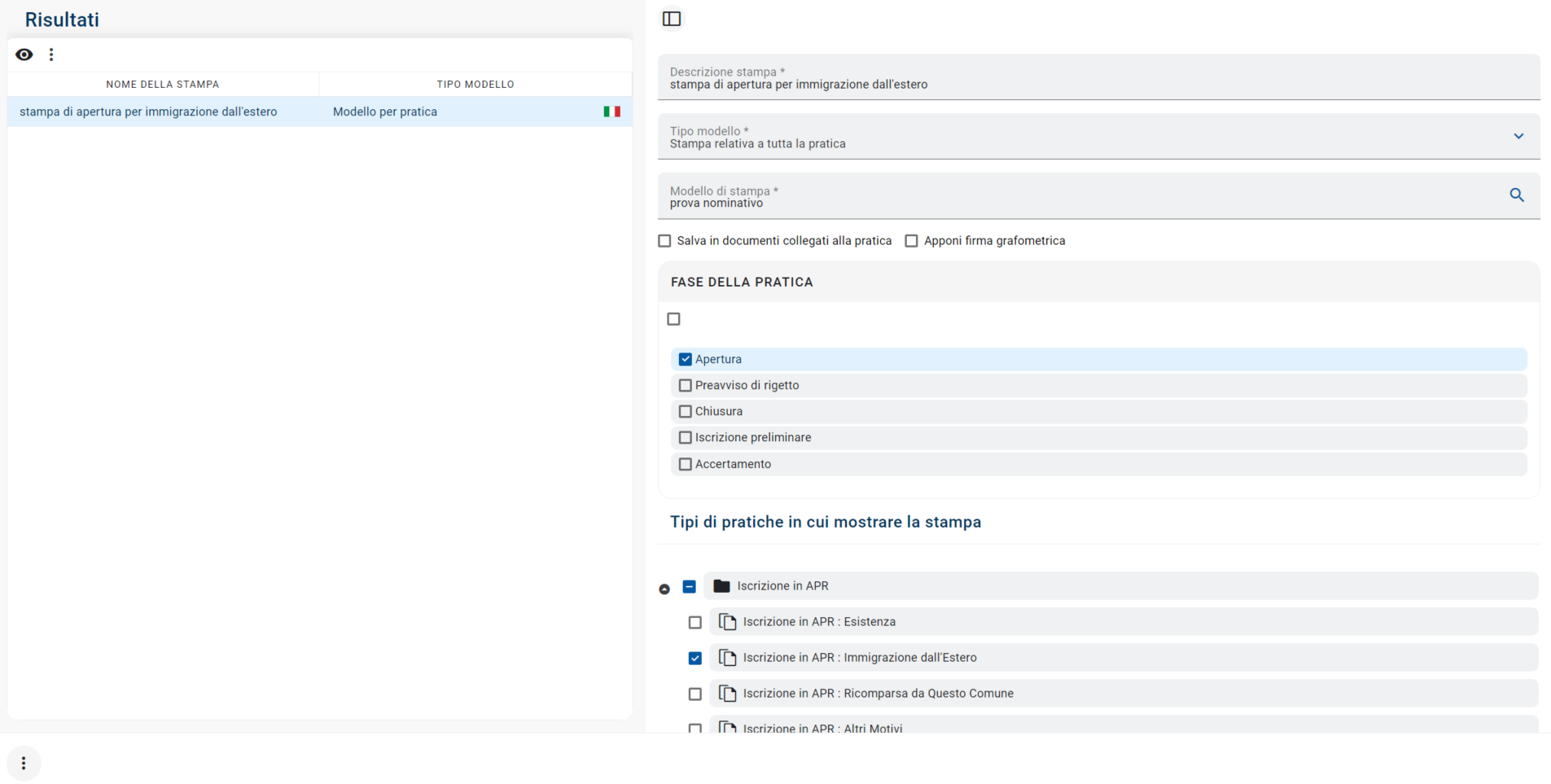
Task: Enable Salva in documenti collegati alla pratica
Action: (665, 241)
